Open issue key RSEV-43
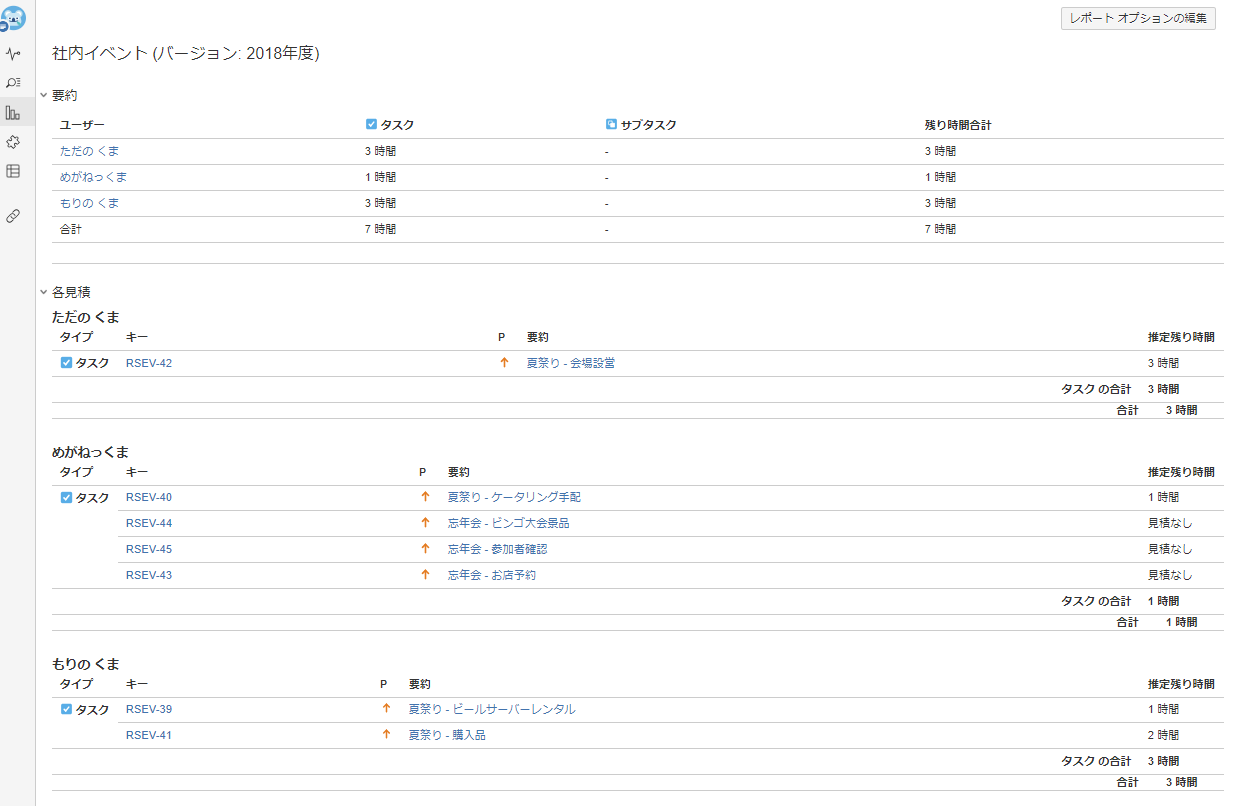Viewport: 1240px width, 806px height. pos(149,575)
